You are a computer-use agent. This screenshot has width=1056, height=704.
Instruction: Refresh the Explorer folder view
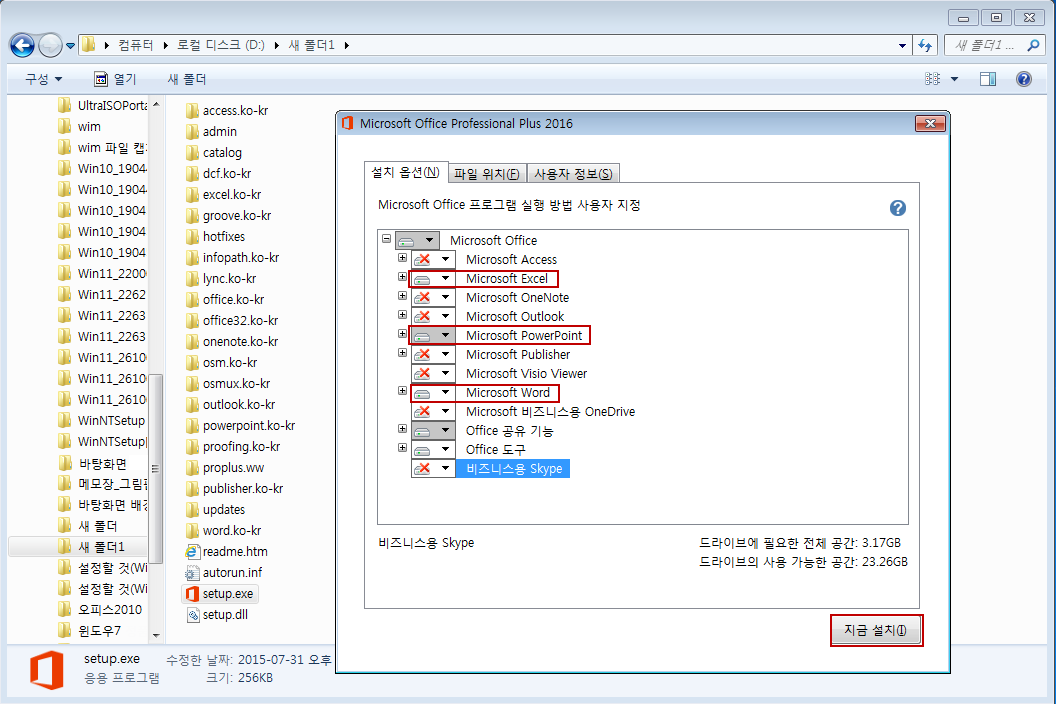[925, 46]
